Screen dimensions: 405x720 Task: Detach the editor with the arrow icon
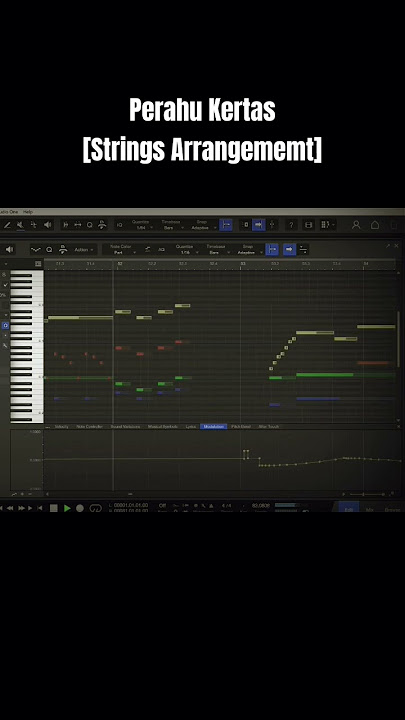tap(388, 246)
